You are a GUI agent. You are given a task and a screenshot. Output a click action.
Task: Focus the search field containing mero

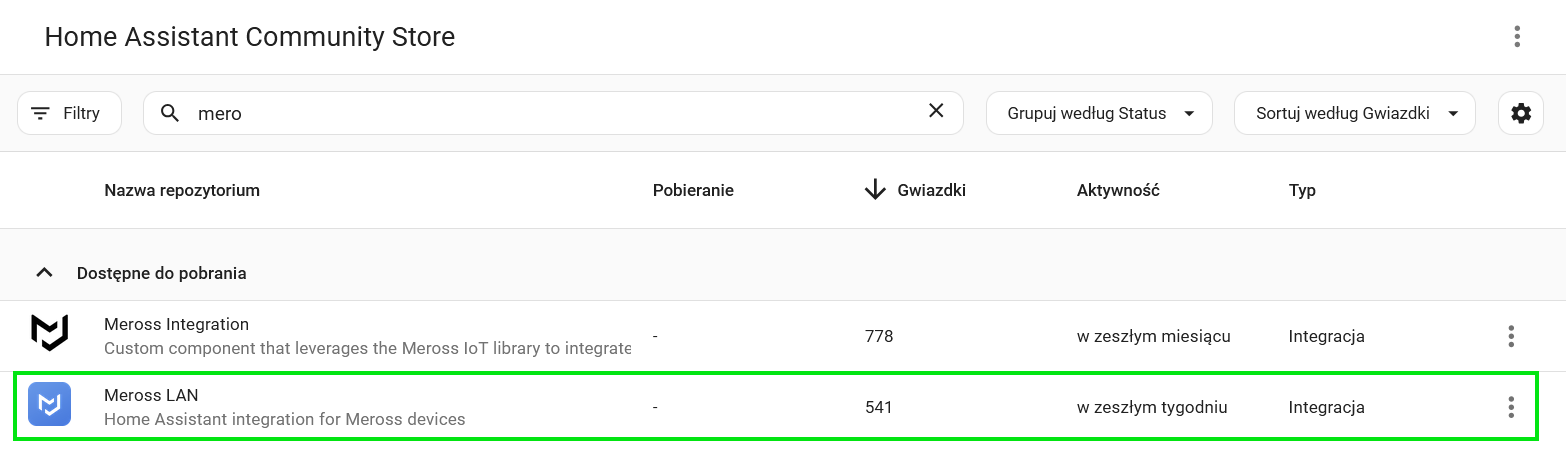pos(553,113)
